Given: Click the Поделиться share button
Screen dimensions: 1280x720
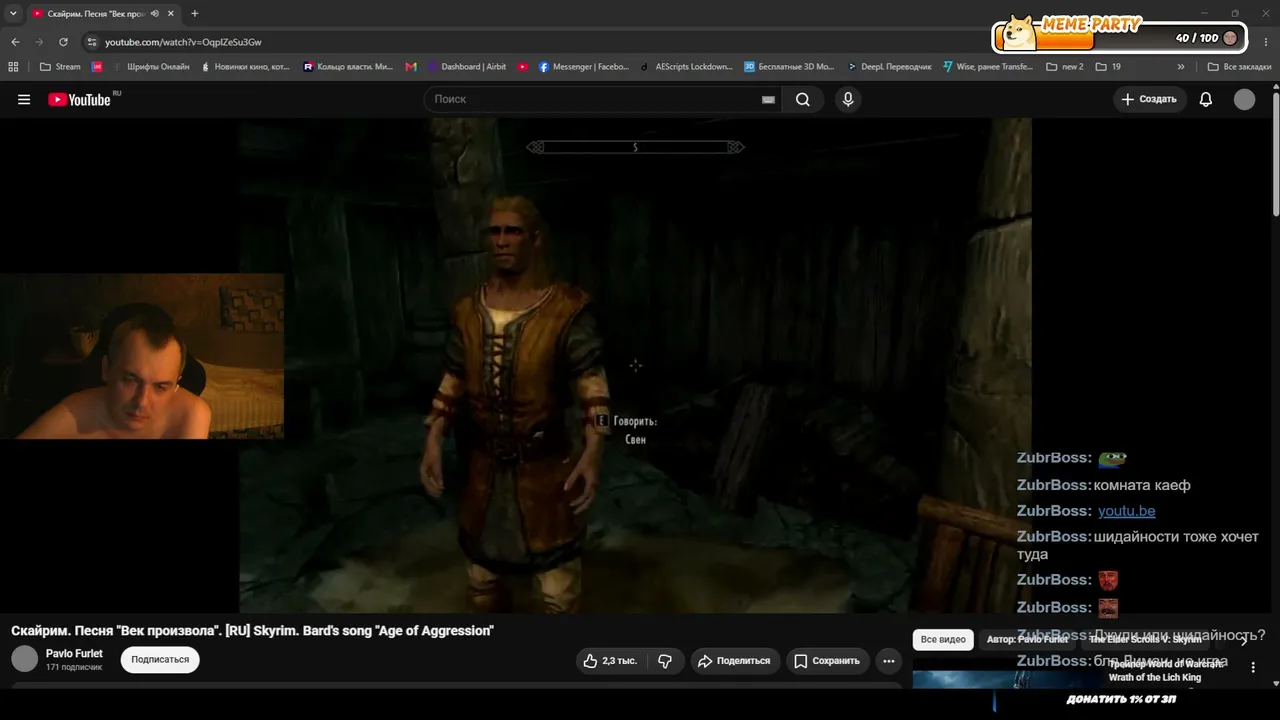Looking at the screenshot, I should pyautogui.click(x=734, y=661).
